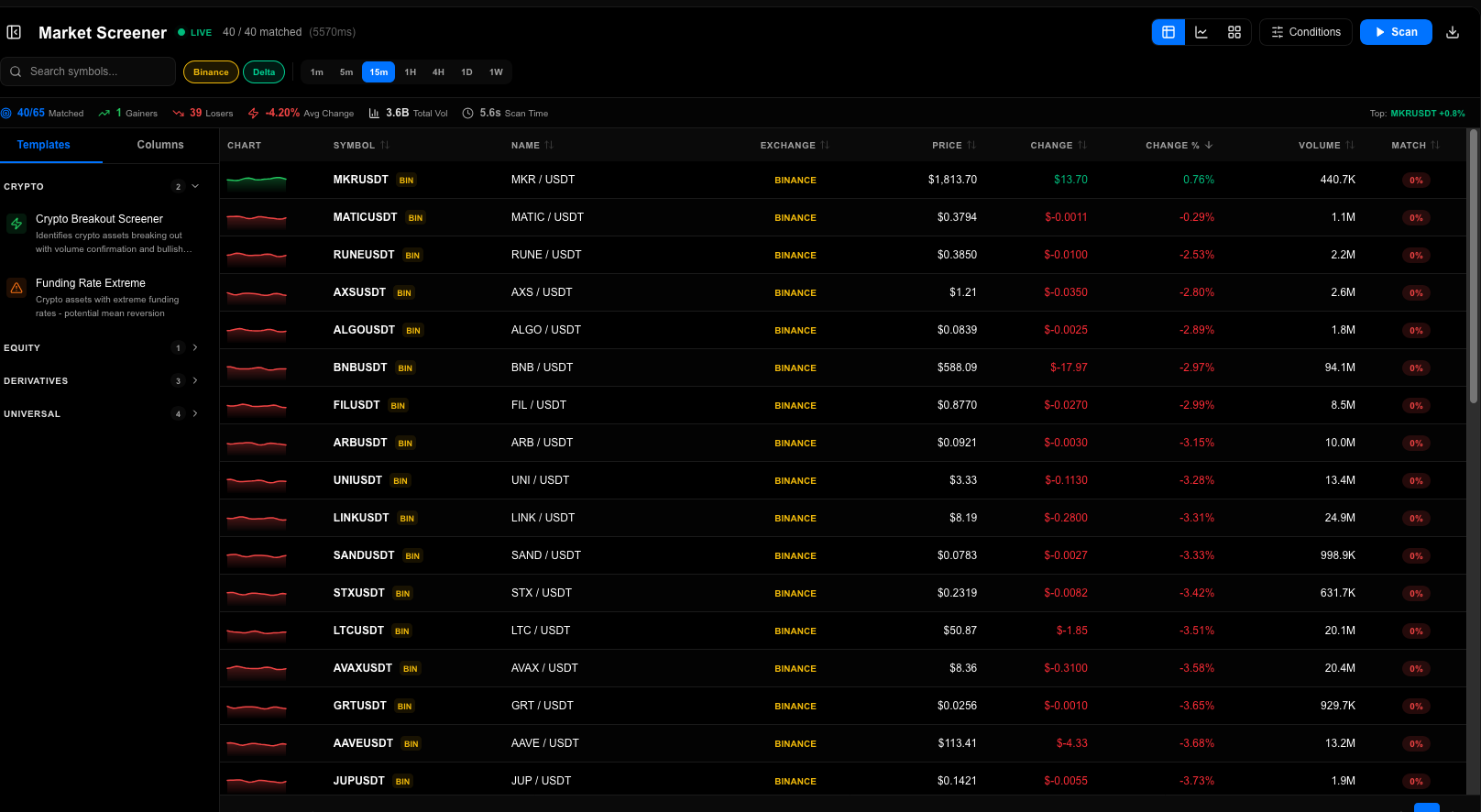
Task: Click the Gainers trending-up icon
Action: pos(104,113)
